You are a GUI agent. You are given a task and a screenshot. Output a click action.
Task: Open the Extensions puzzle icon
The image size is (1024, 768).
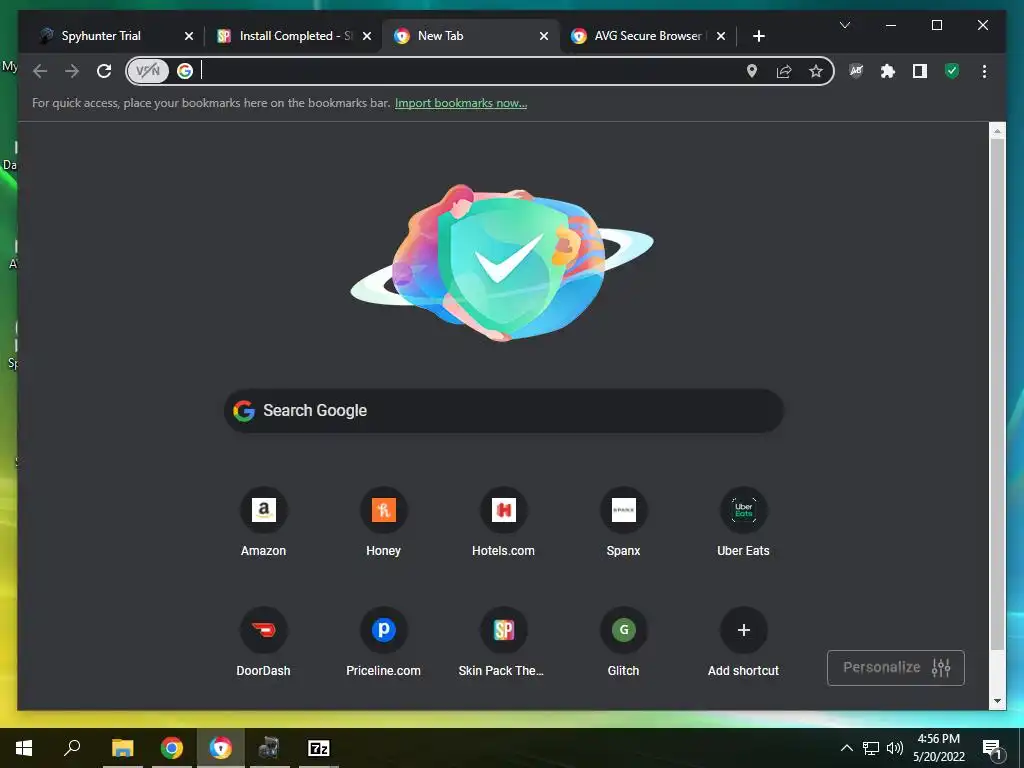point(888,71)
